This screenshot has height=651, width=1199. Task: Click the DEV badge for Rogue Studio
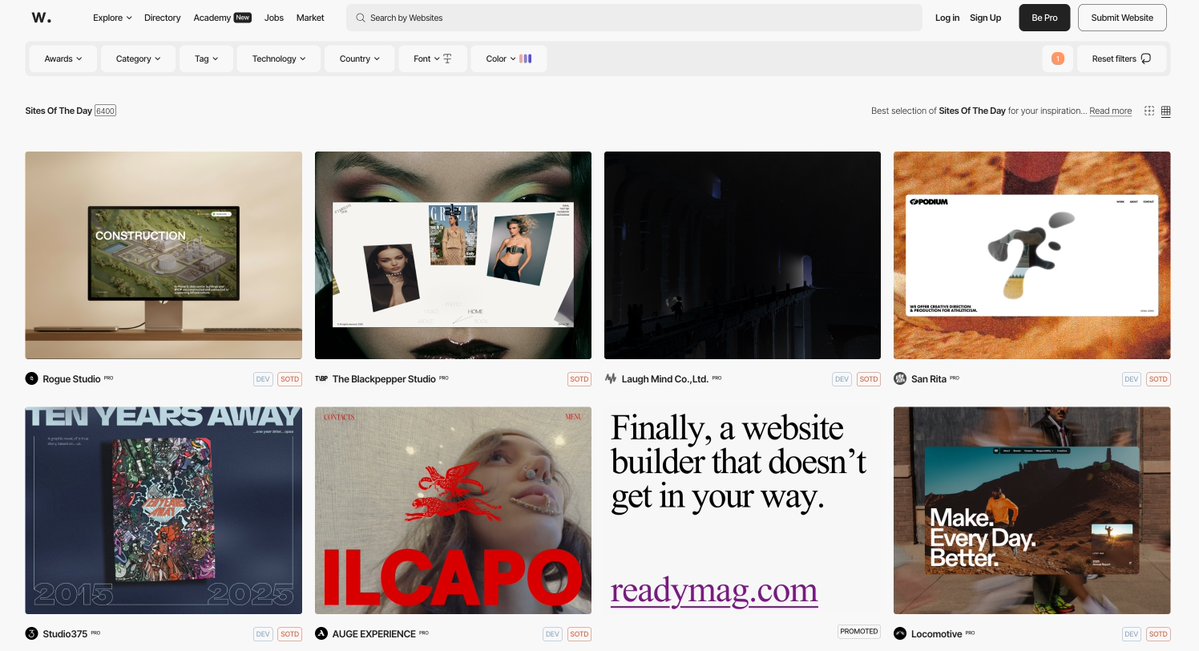pos(263,379)
